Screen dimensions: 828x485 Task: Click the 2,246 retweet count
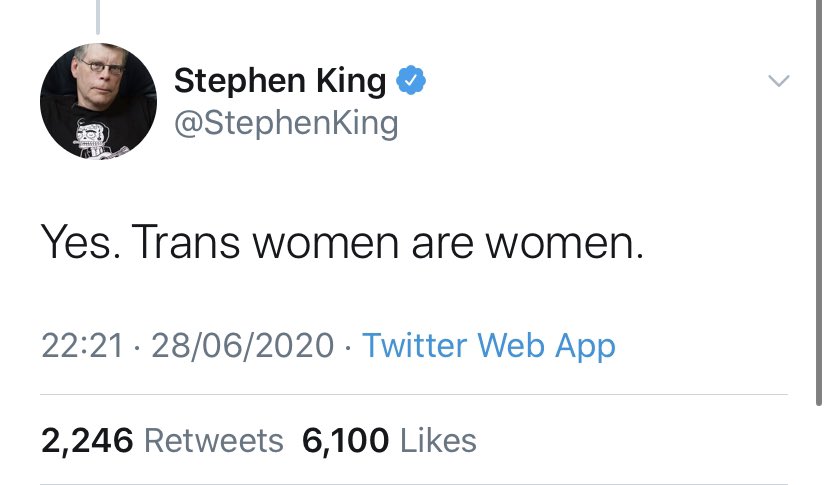pyautogui.click(x=88, y=440)
